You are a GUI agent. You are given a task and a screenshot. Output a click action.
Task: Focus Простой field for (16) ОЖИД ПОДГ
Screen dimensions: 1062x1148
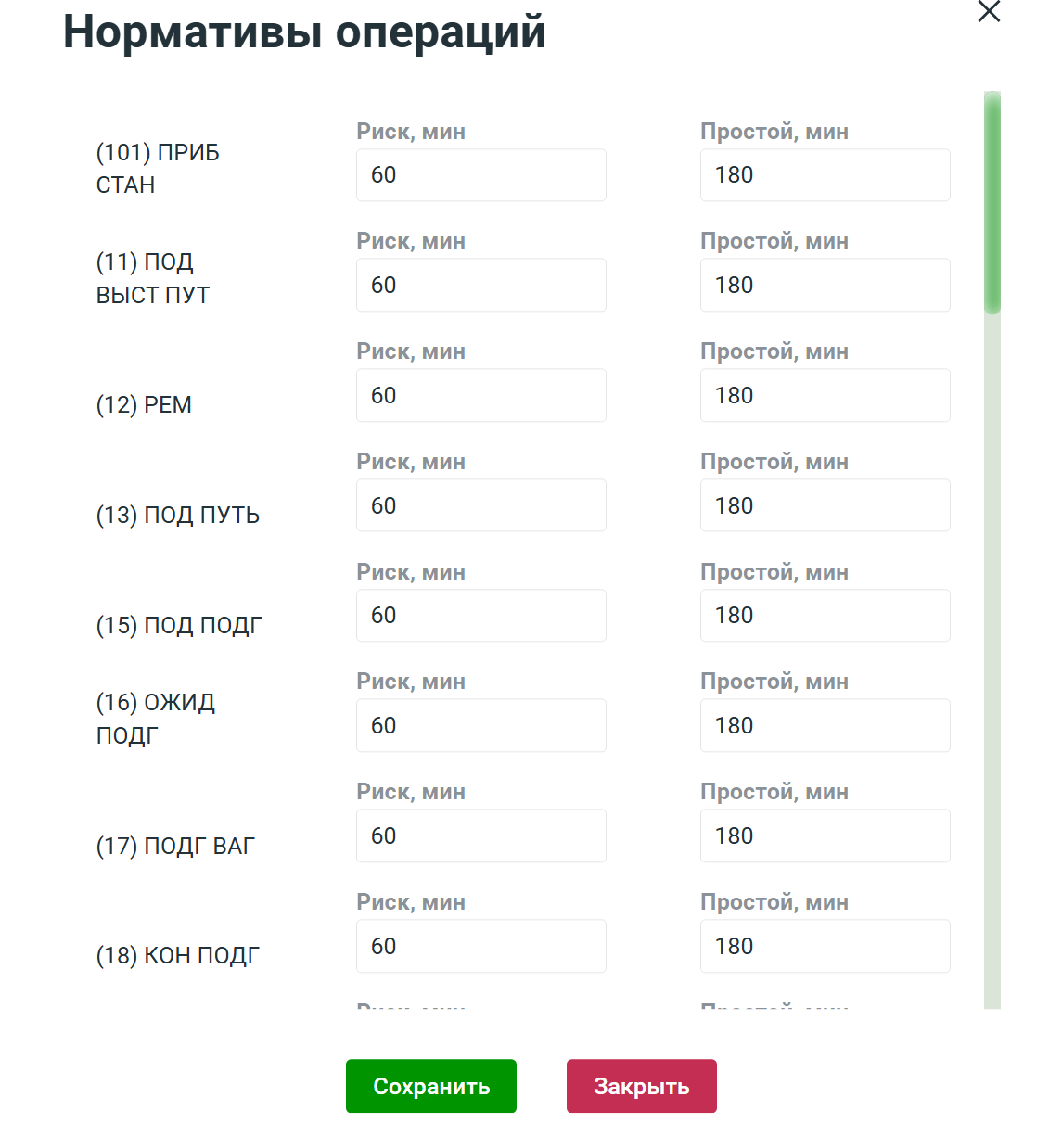[x=825, y=726]
